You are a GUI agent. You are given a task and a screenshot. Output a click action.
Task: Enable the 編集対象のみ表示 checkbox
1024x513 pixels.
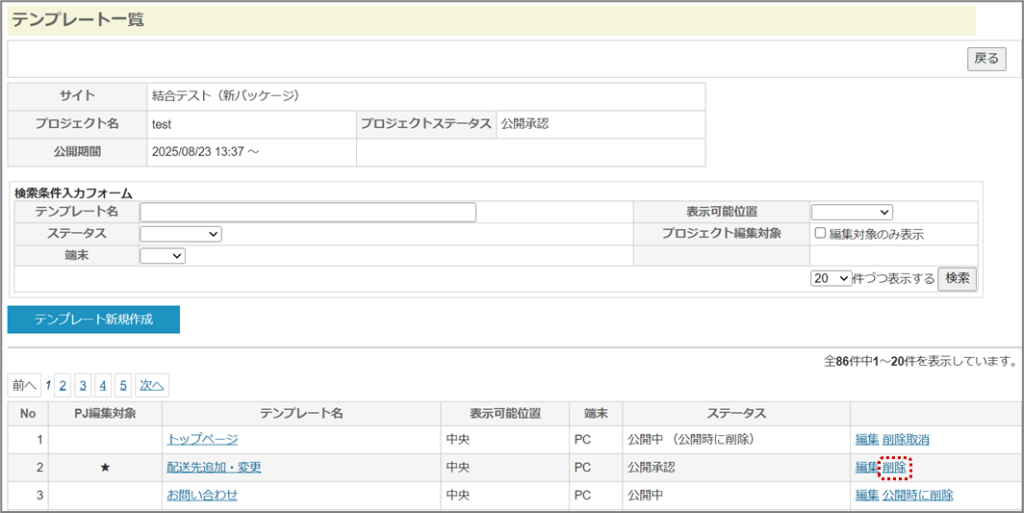820,234
